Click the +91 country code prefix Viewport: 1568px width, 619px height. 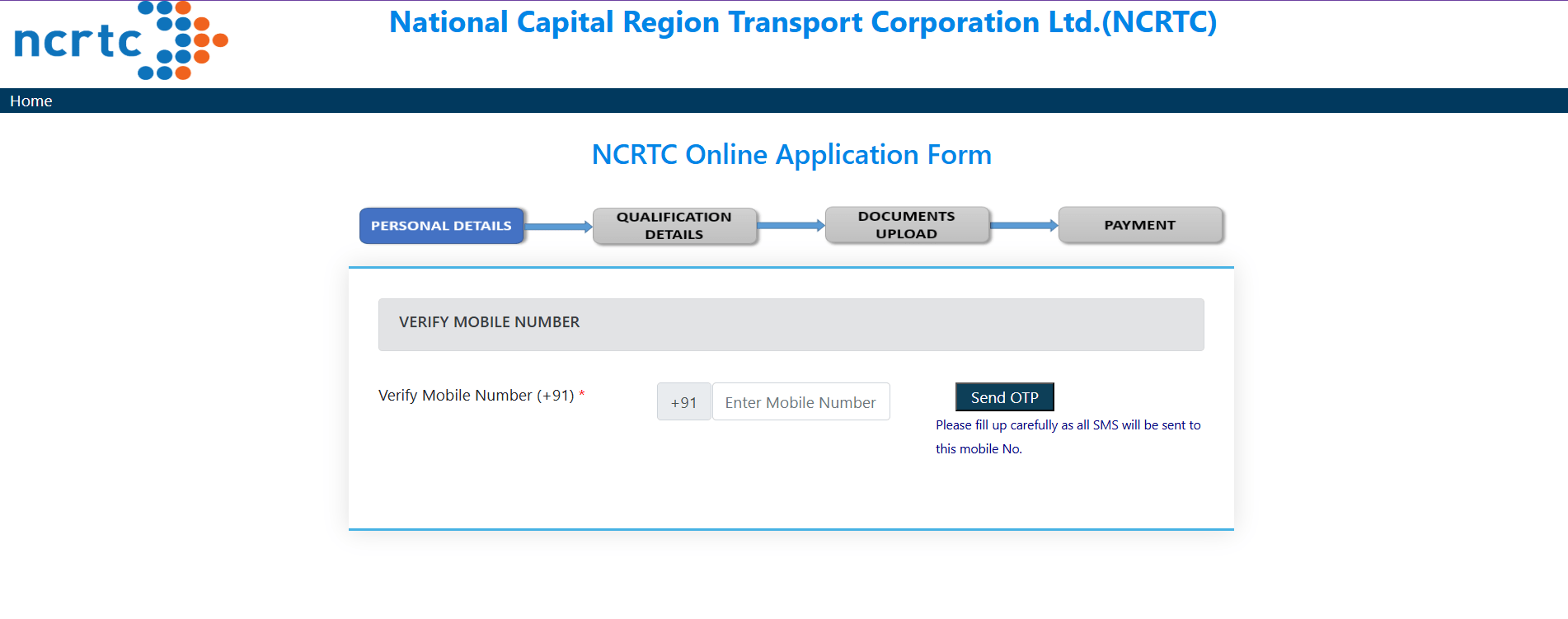tap(683, 402)
